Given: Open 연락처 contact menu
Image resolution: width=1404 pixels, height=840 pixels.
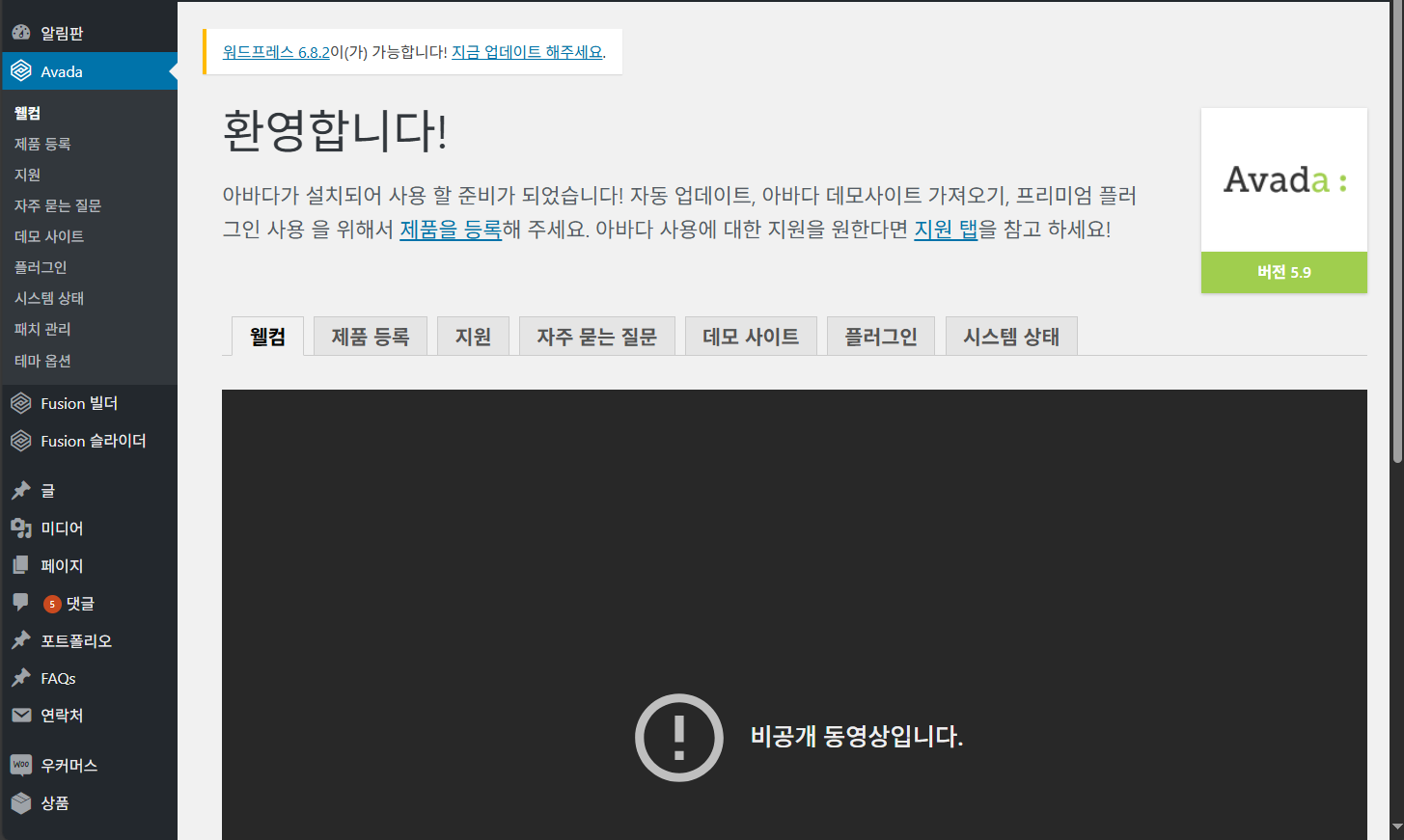Looking at the screenshot, I should coord(89,716).
